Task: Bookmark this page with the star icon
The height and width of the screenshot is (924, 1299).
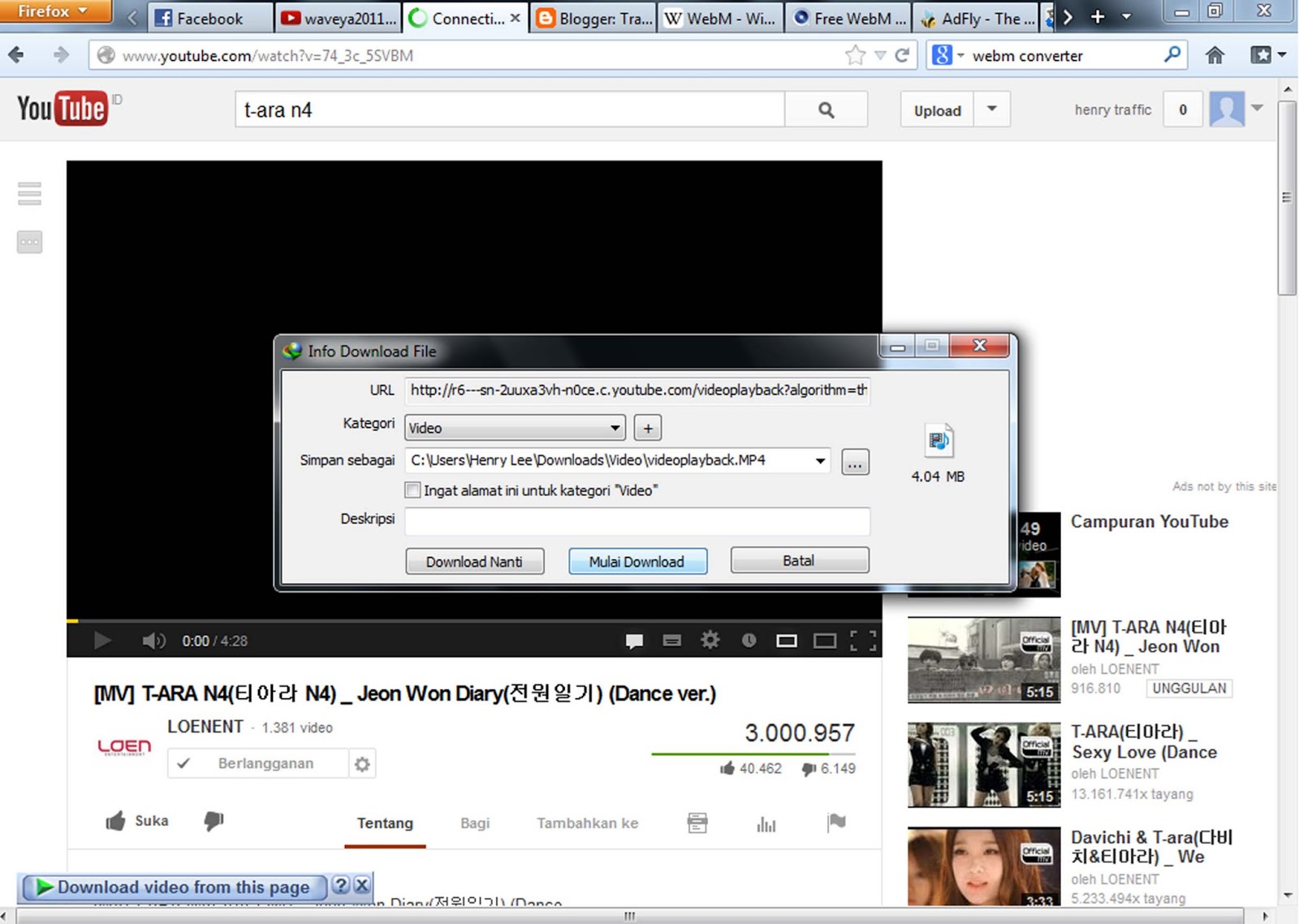Action: [x=855, y=55]
